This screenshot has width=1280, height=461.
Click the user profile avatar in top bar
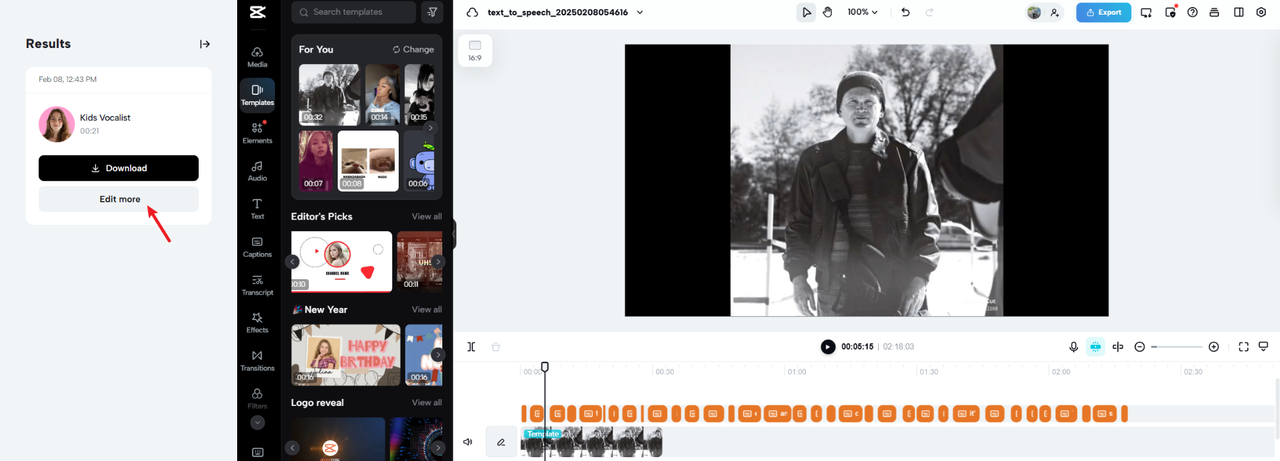pyautogui.click(x=1034, y=12)
